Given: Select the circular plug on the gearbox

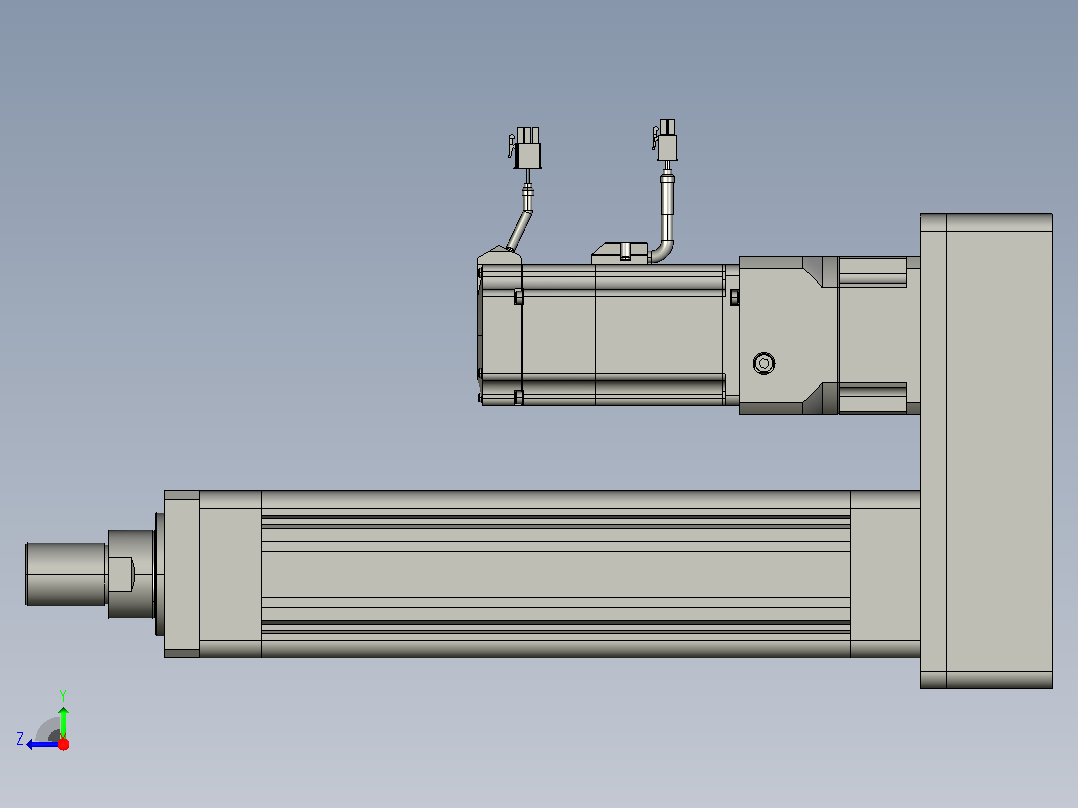Looking at the screenshot, I should pos(764,363).
